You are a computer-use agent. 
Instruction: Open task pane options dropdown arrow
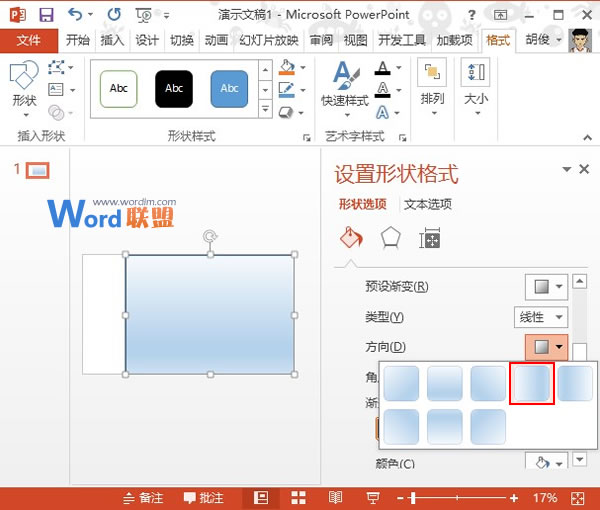(566, 169)
